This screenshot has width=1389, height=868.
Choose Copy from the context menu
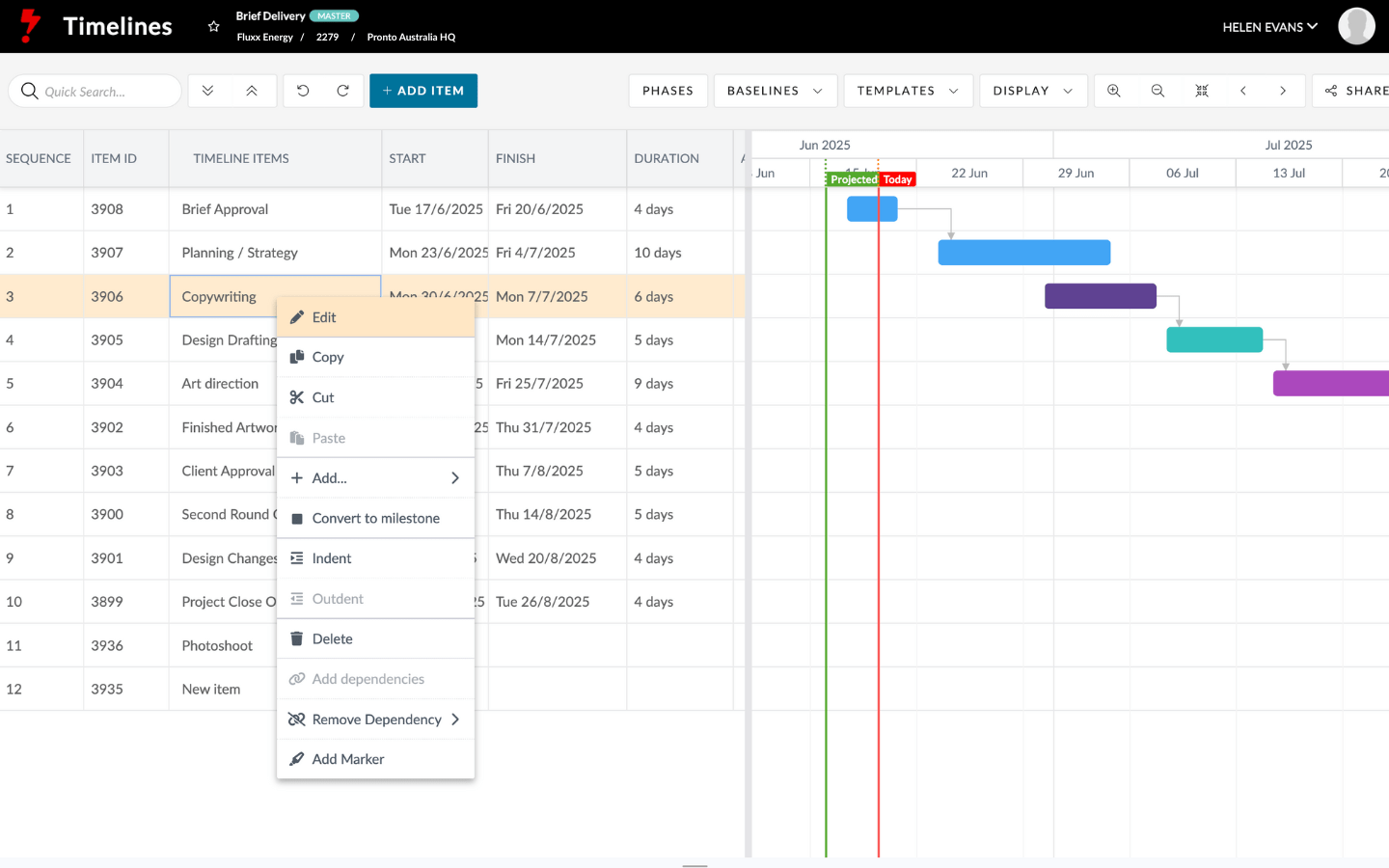coord(376,357)
